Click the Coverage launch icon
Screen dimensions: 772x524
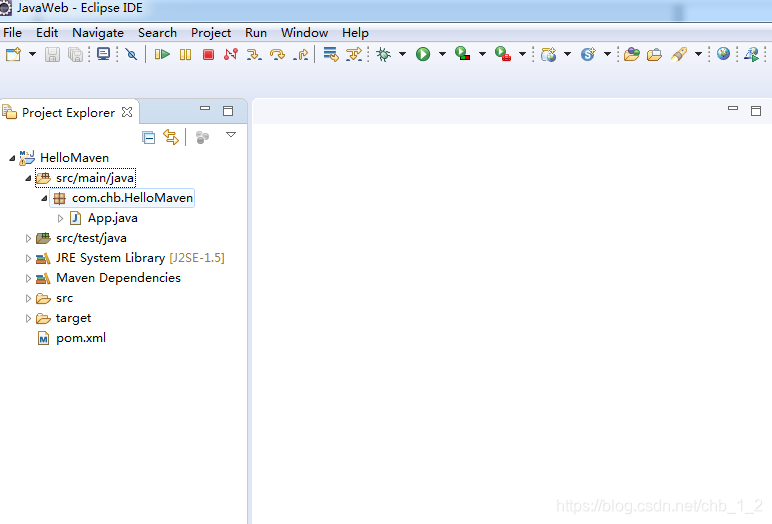[x=462, y=54]
